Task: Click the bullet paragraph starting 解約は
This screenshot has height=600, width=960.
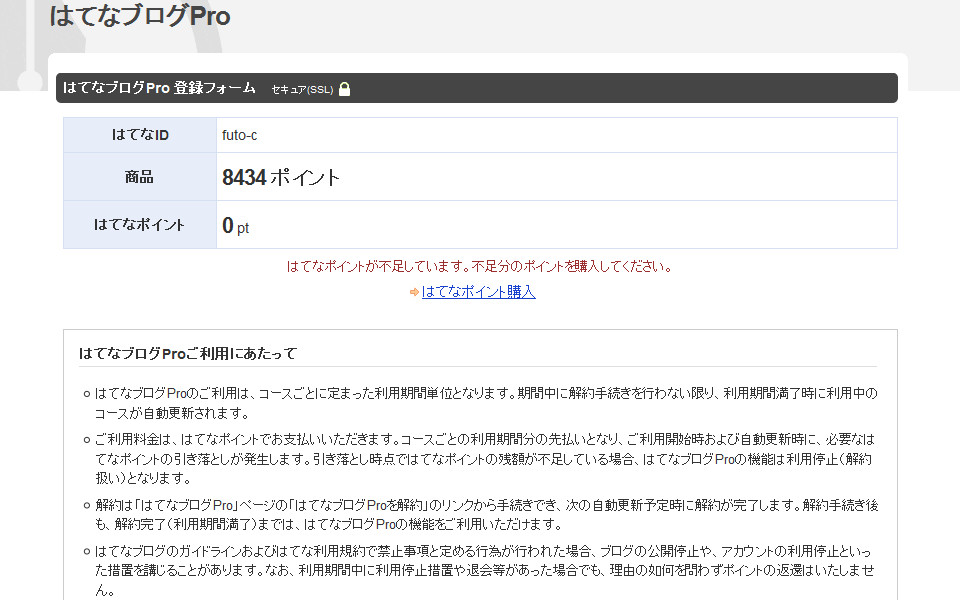Action: click(486, 514)
